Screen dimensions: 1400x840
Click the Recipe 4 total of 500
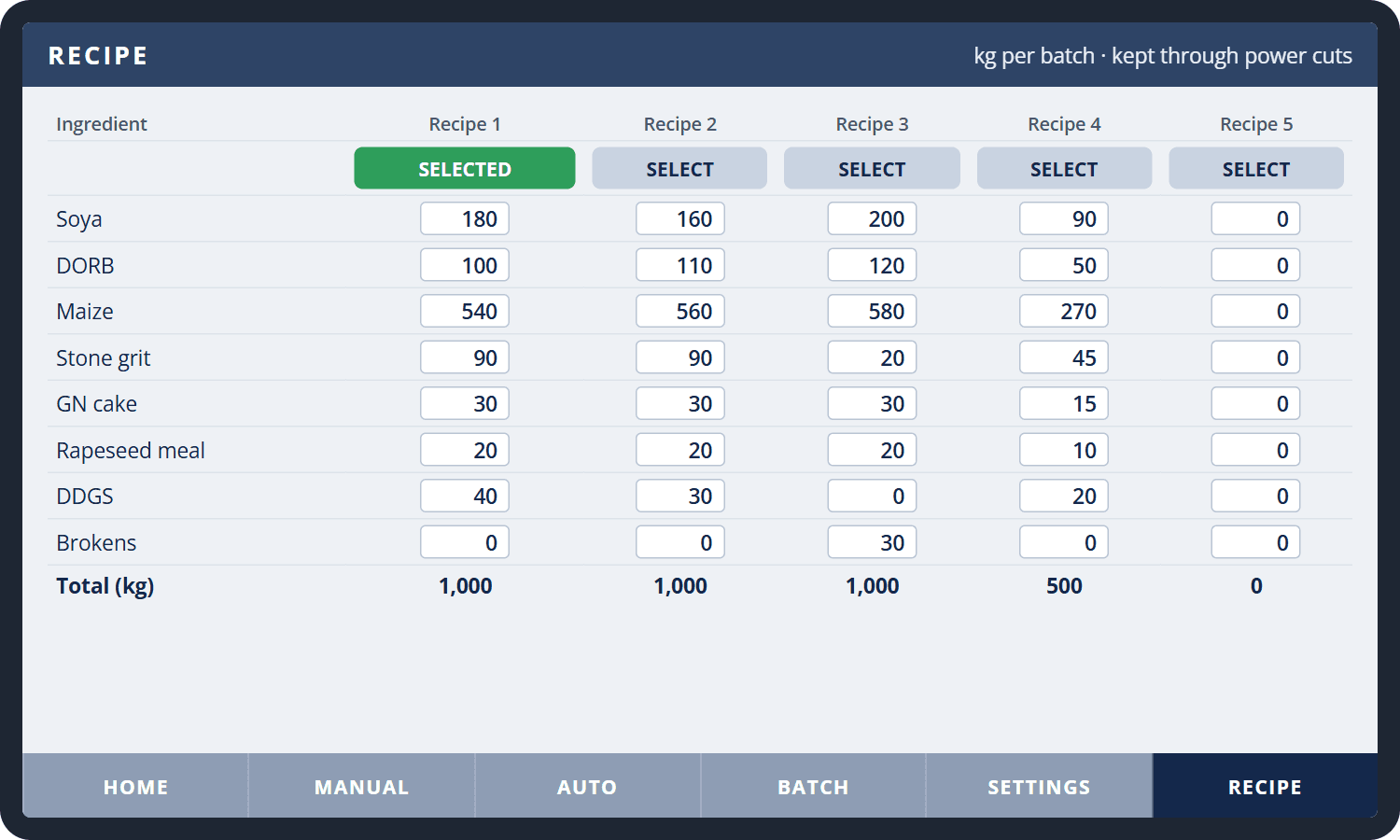[x=1064, y=586]
